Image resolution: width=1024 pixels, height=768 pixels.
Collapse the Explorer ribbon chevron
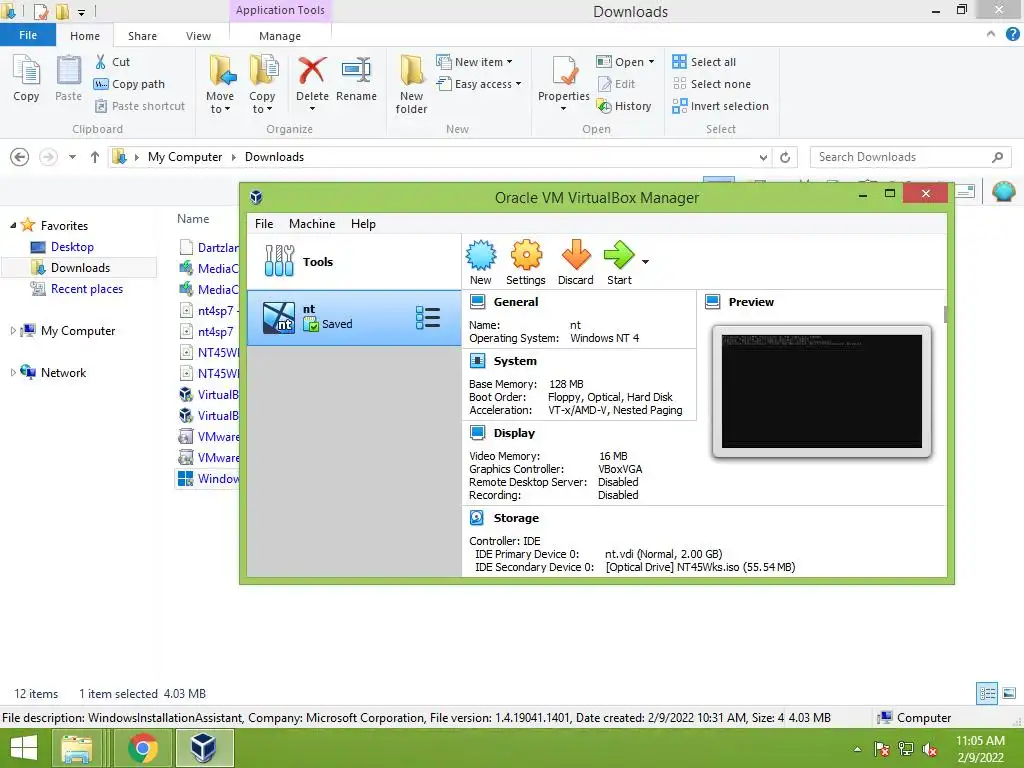click(x=991, y=35)
